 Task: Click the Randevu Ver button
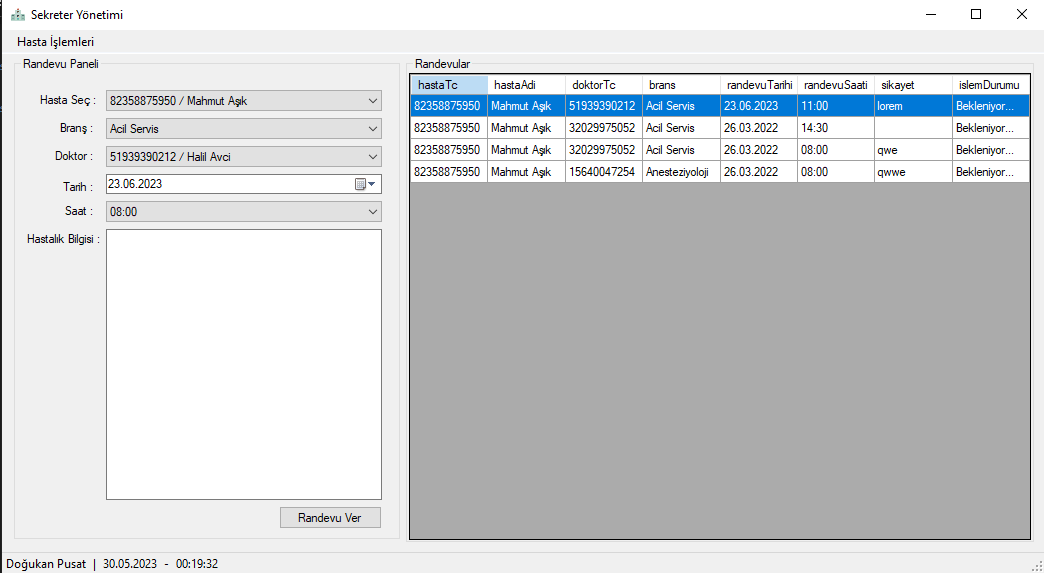[330, 518]
